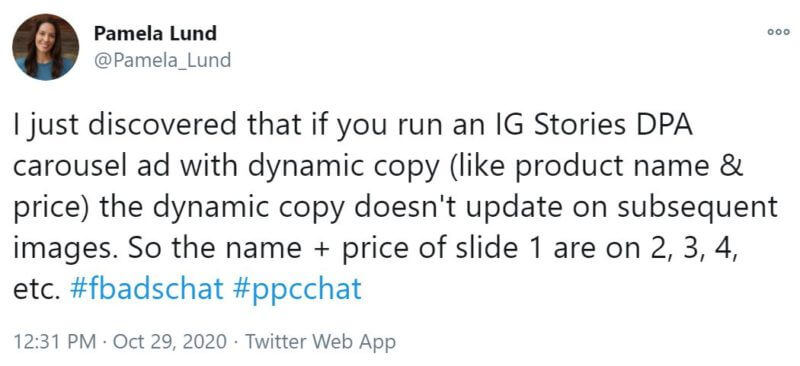
Task: Click the numbers '2, 3, 4,' in tweet
Action: pyautogui.click(x=683, y=249)
